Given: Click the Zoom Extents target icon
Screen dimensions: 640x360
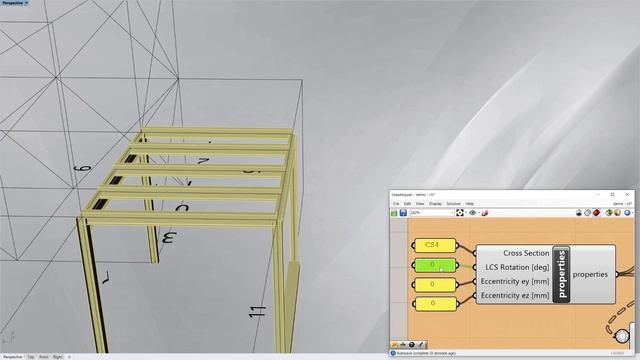Looking at the screenshot, I should pyautogui.click(x=460, y=213).
